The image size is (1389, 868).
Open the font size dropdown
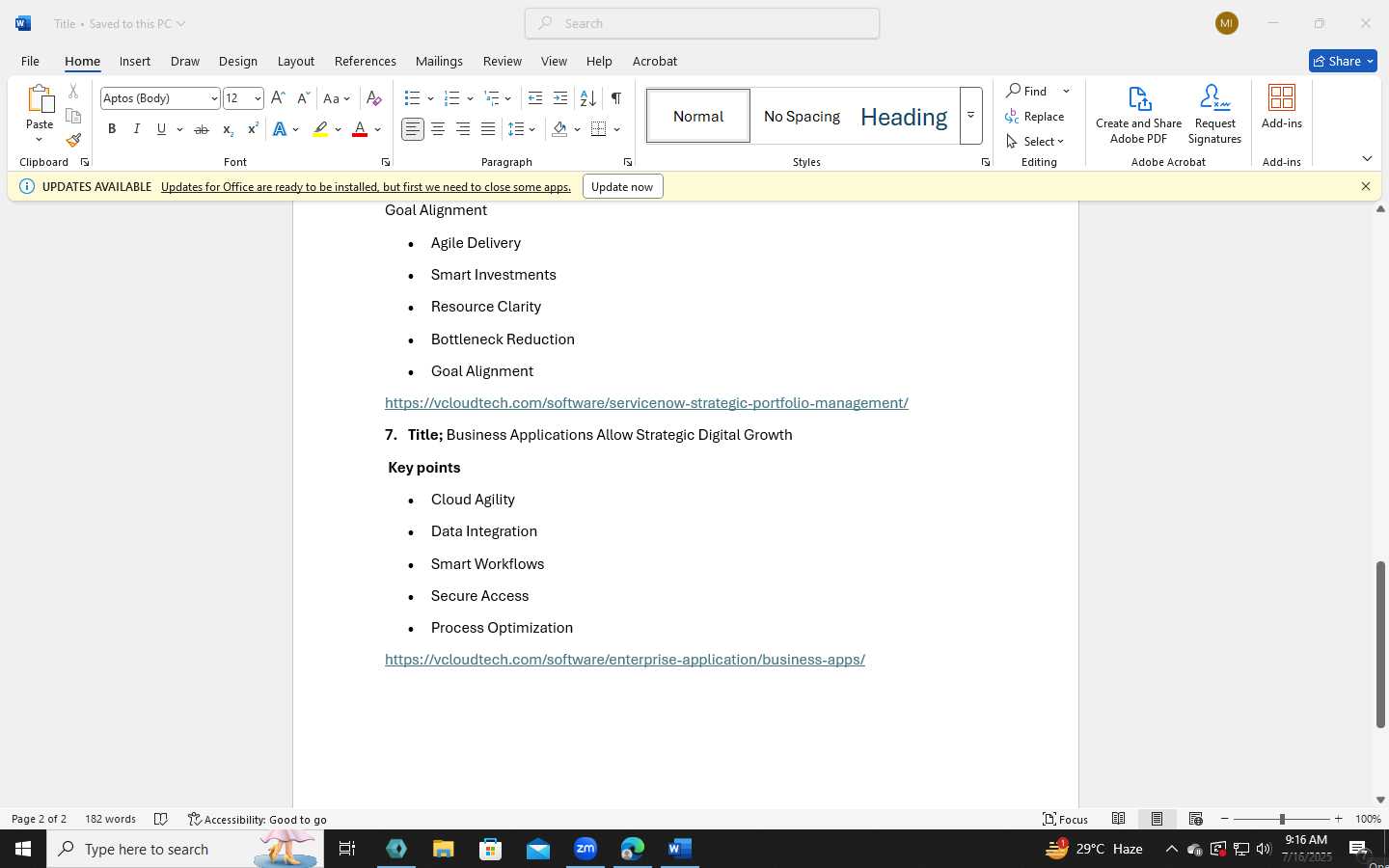pyautogui.click(x=258, y=98)
